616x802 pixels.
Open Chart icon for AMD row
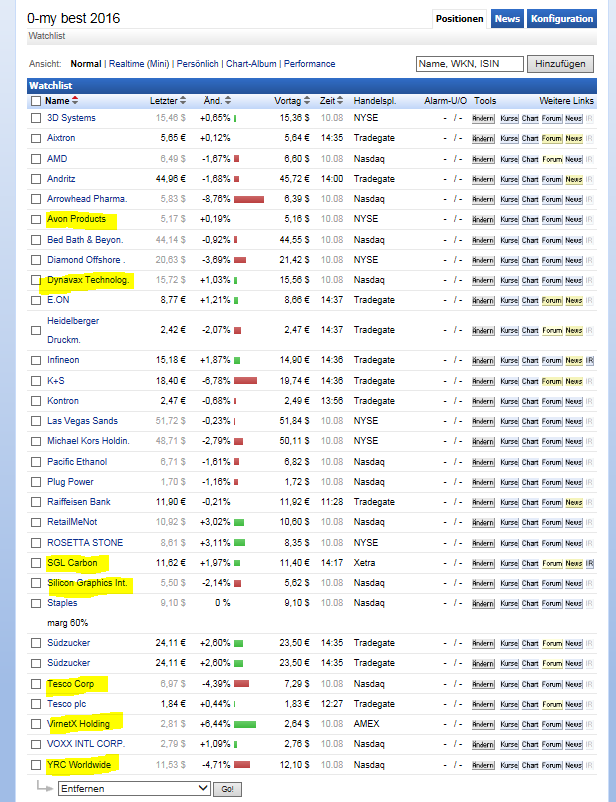click(530, 159)
